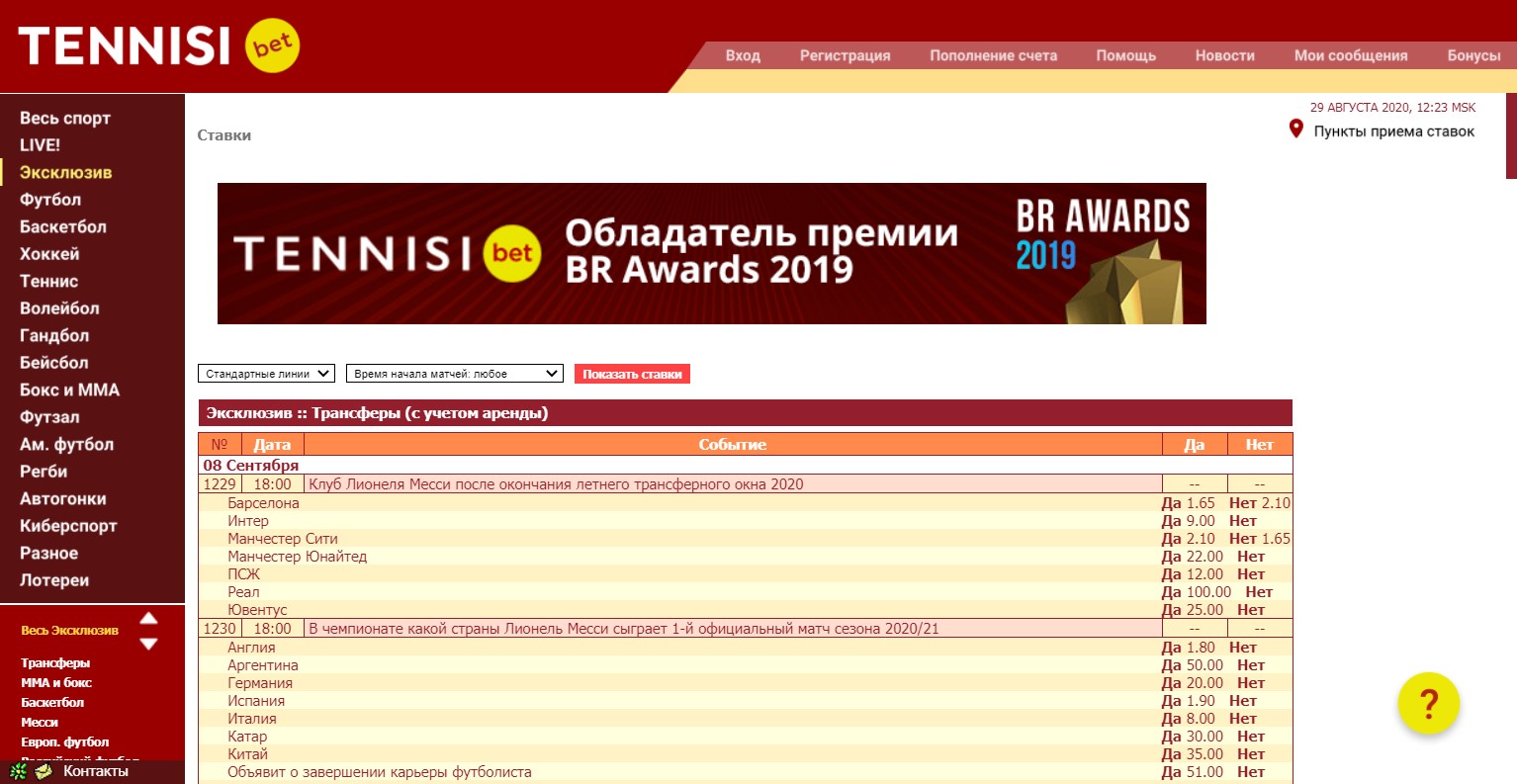Image resolution: width=1517 pixels, height=784 pixels.
Task: Click the BR Awards 2019 banner
Action: pos(712,253)
